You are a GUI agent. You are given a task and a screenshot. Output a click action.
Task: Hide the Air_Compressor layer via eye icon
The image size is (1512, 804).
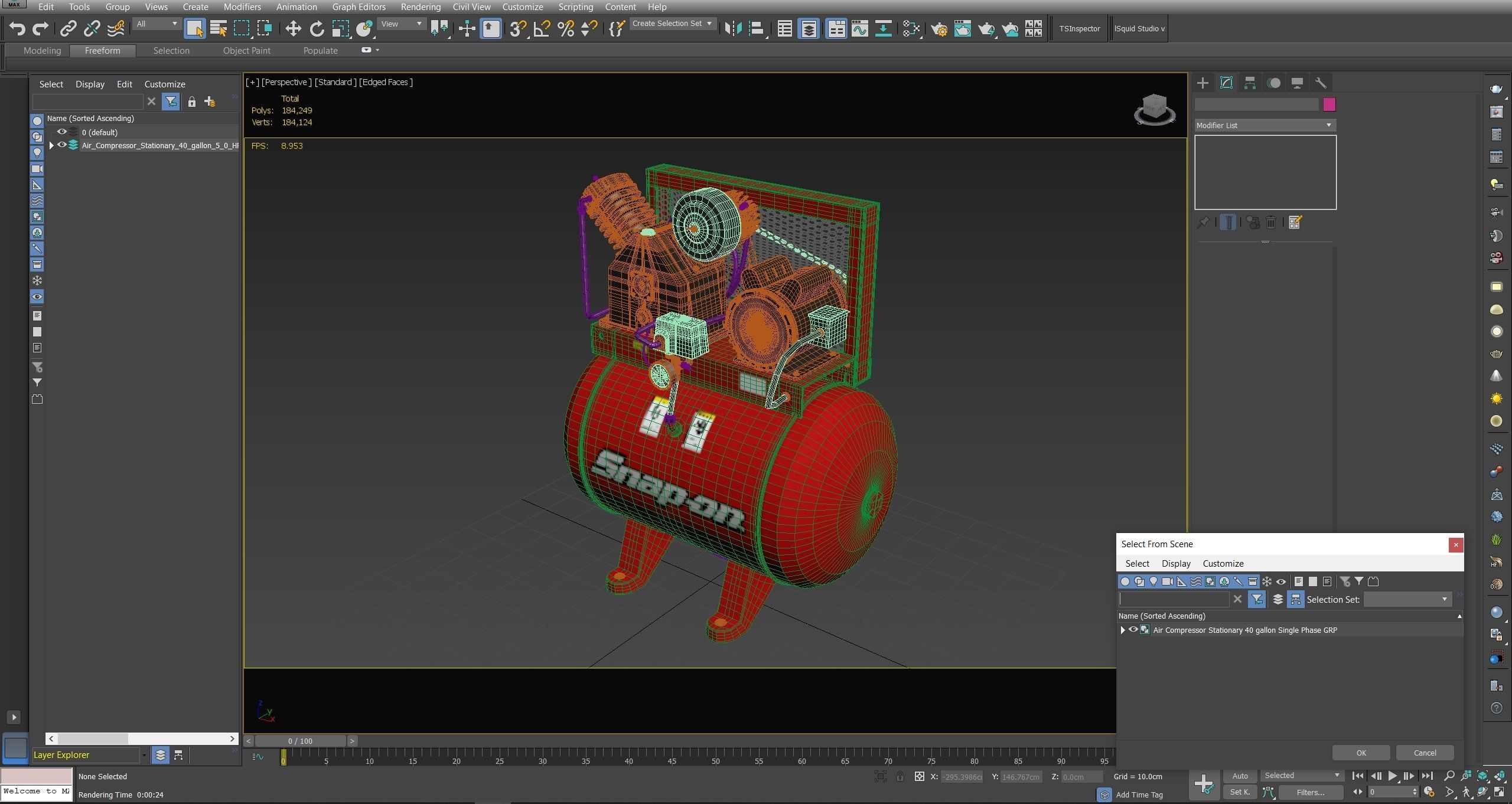click(61, 145)
